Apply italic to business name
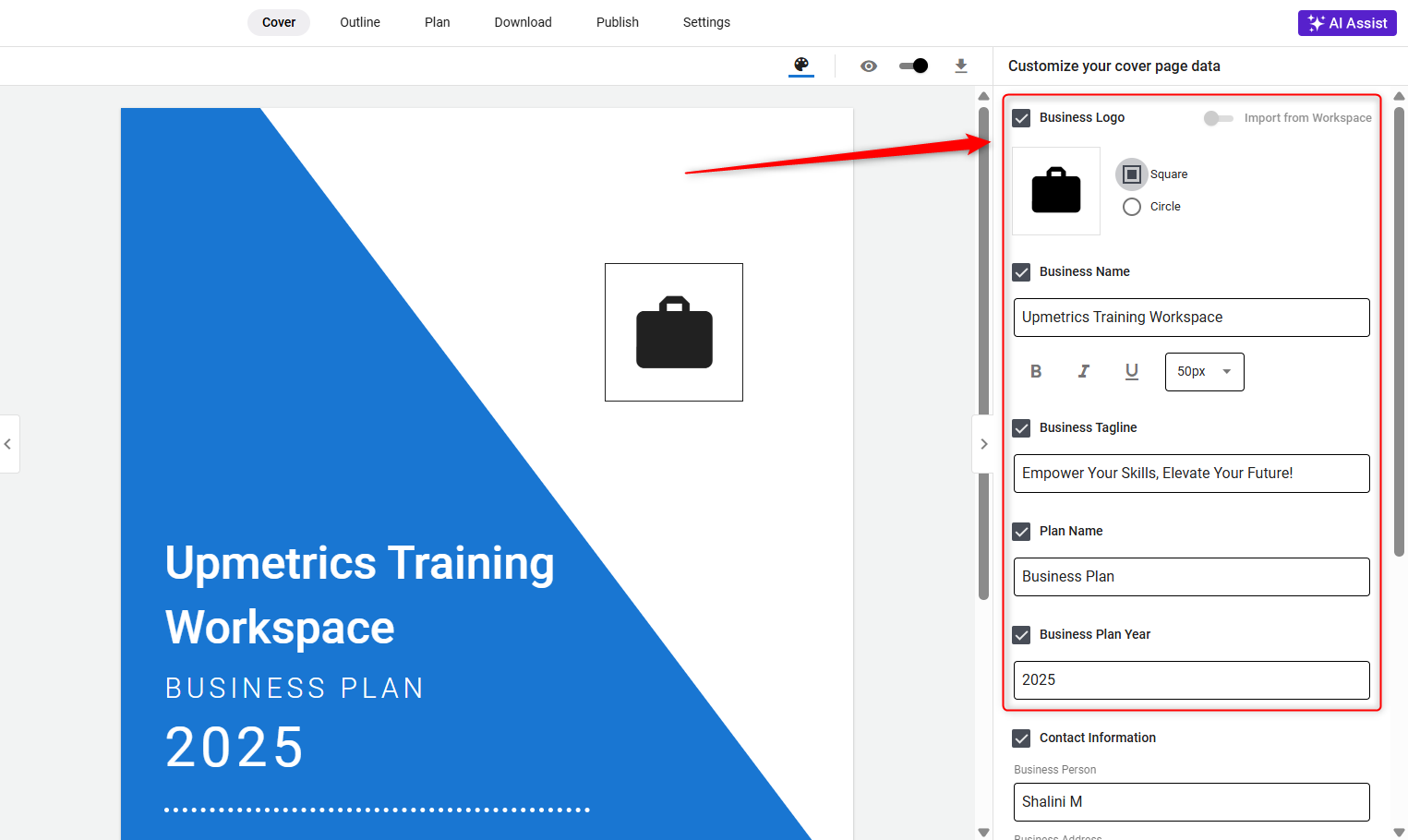The image size is (1408, 840). coord(1084,371)
